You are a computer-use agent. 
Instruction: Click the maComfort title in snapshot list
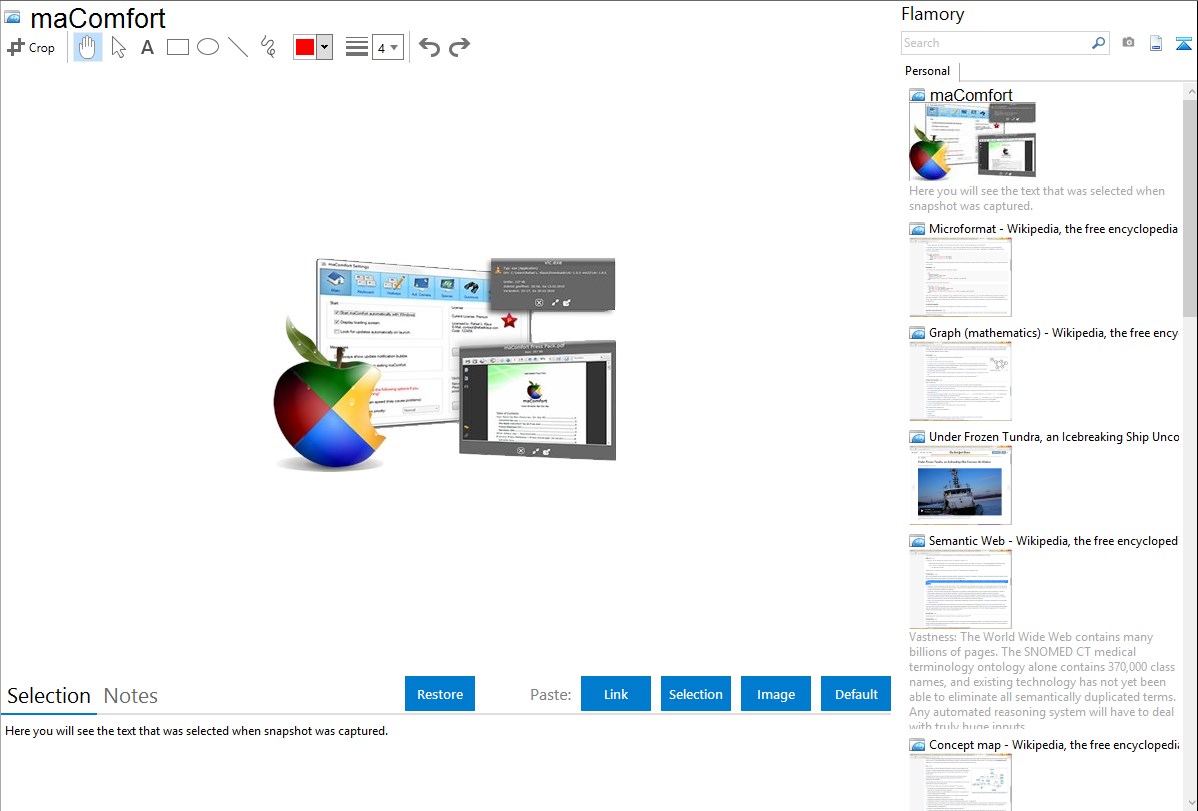tap(971, 95)
